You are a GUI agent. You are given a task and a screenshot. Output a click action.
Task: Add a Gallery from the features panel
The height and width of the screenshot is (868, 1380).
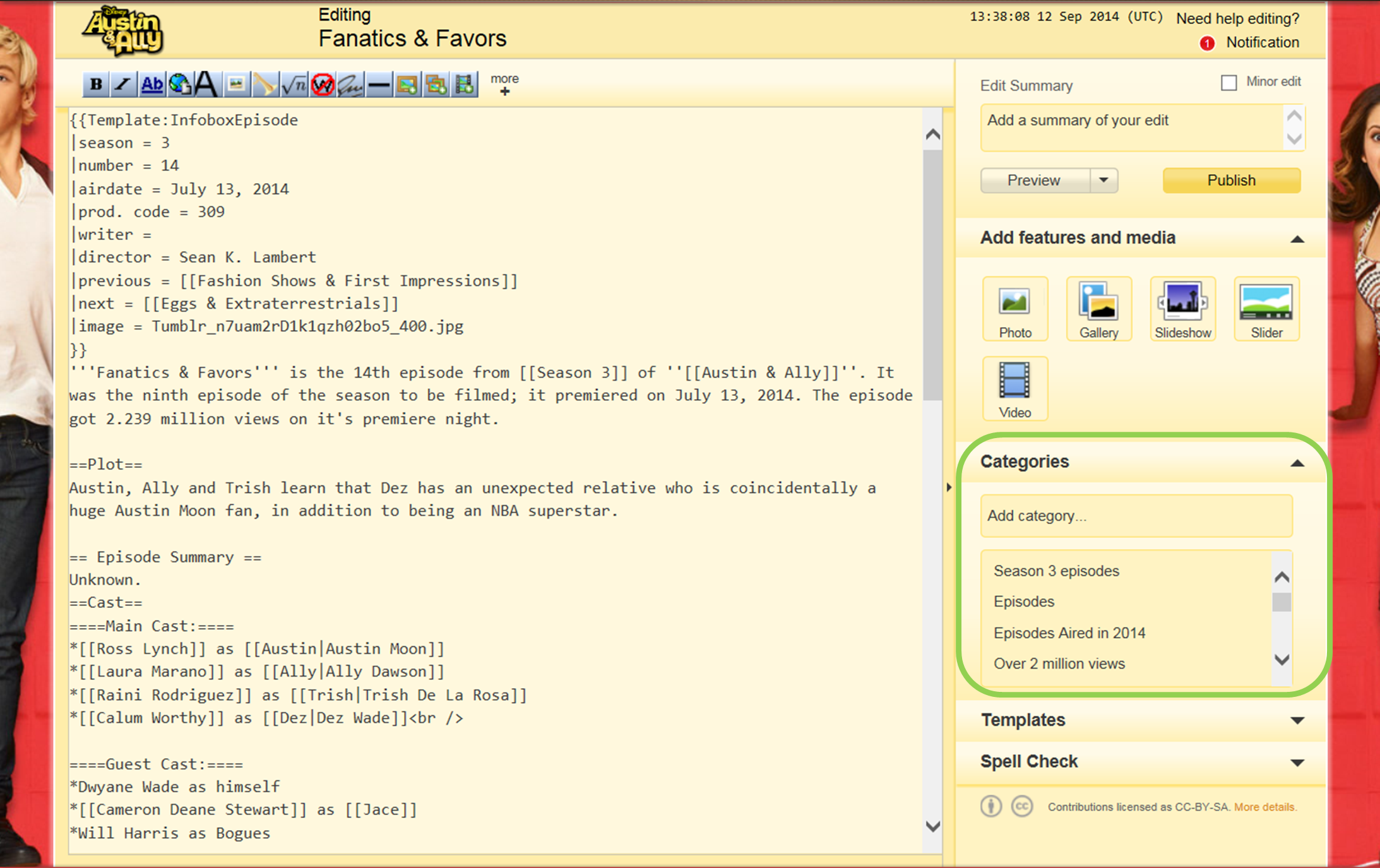(x=1098, y=309)
